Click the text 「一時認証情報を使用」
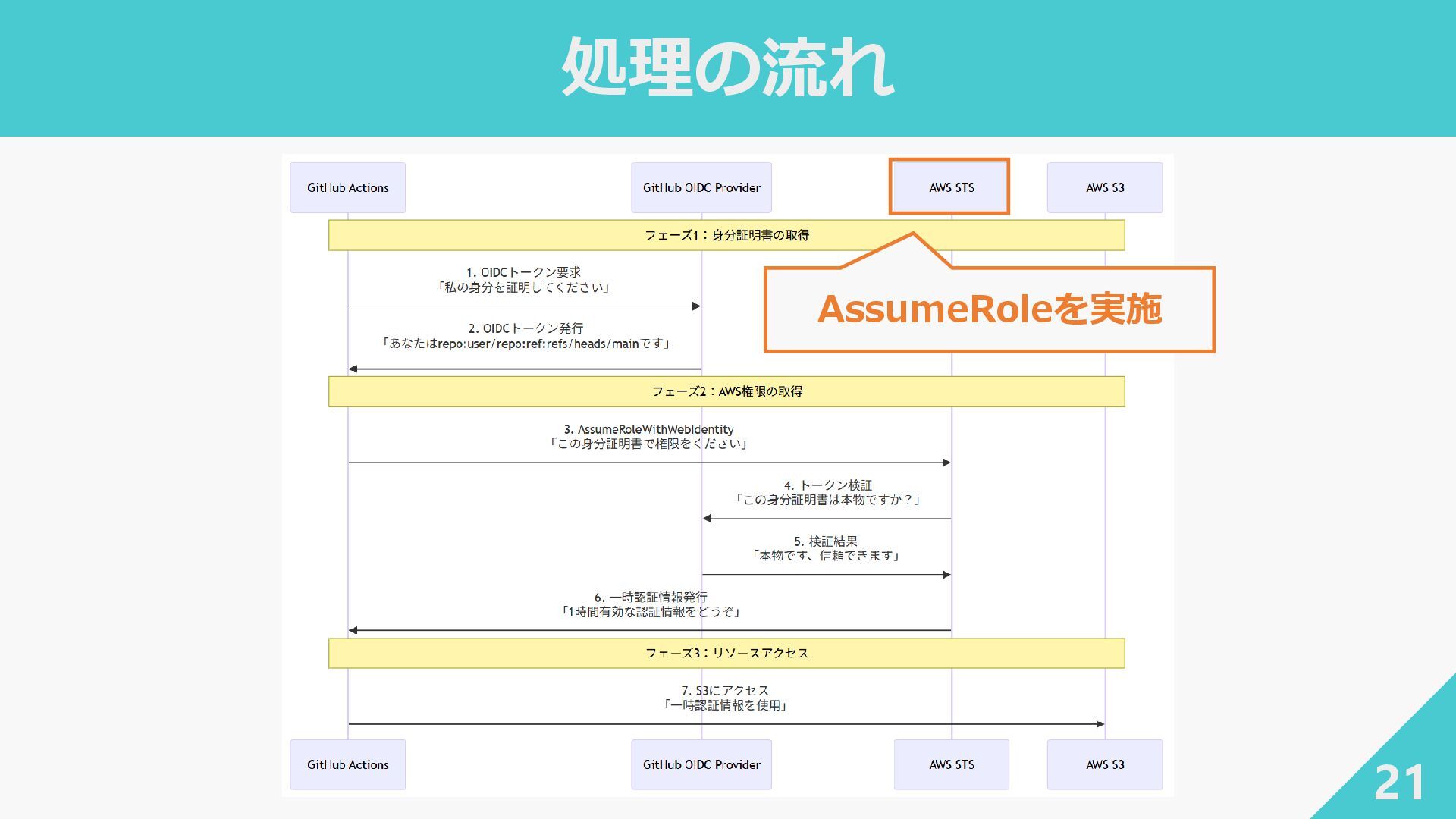The width and height of the screenshot is (1456, 819). (725, 705)
